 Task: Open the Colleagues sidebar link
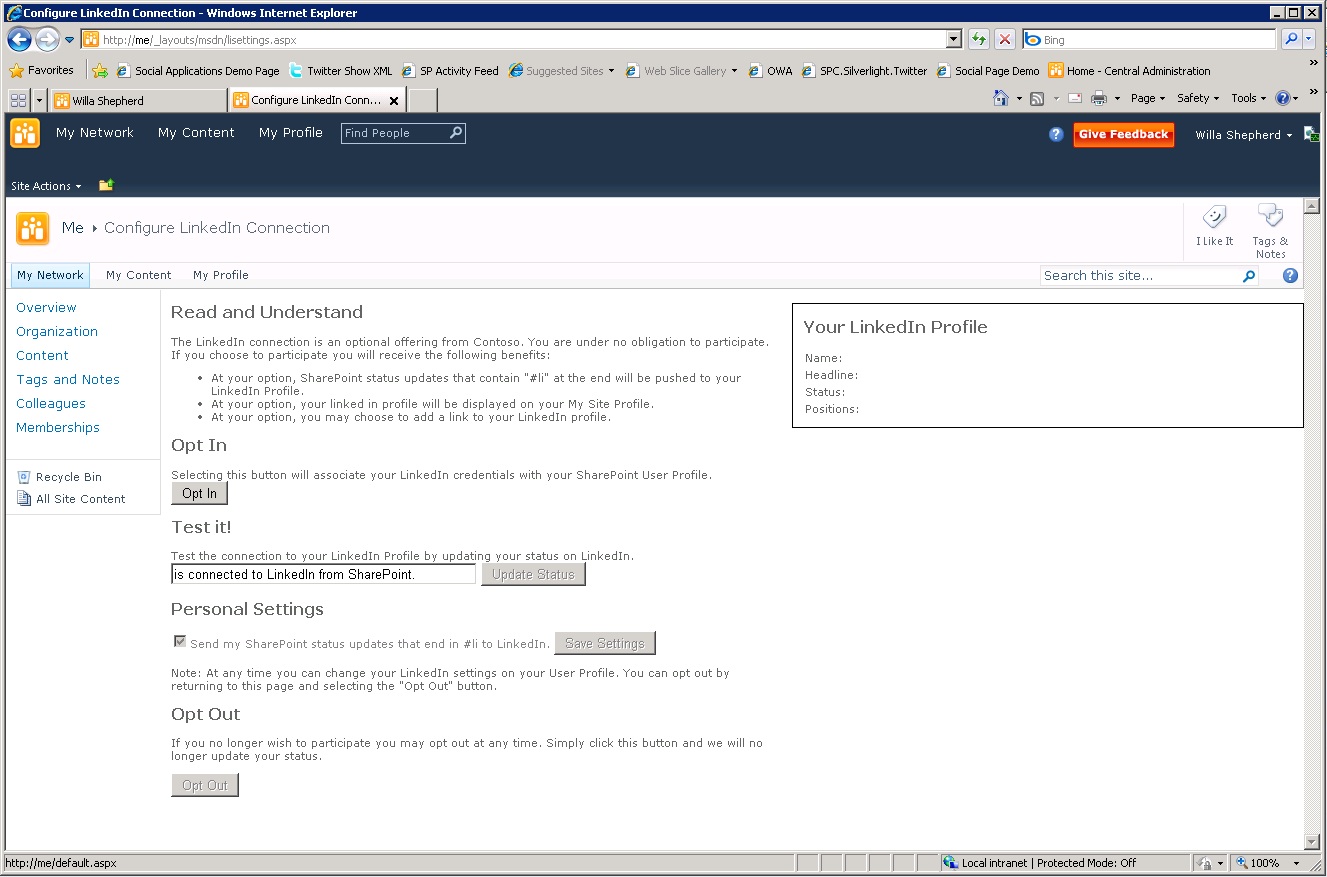51,403
